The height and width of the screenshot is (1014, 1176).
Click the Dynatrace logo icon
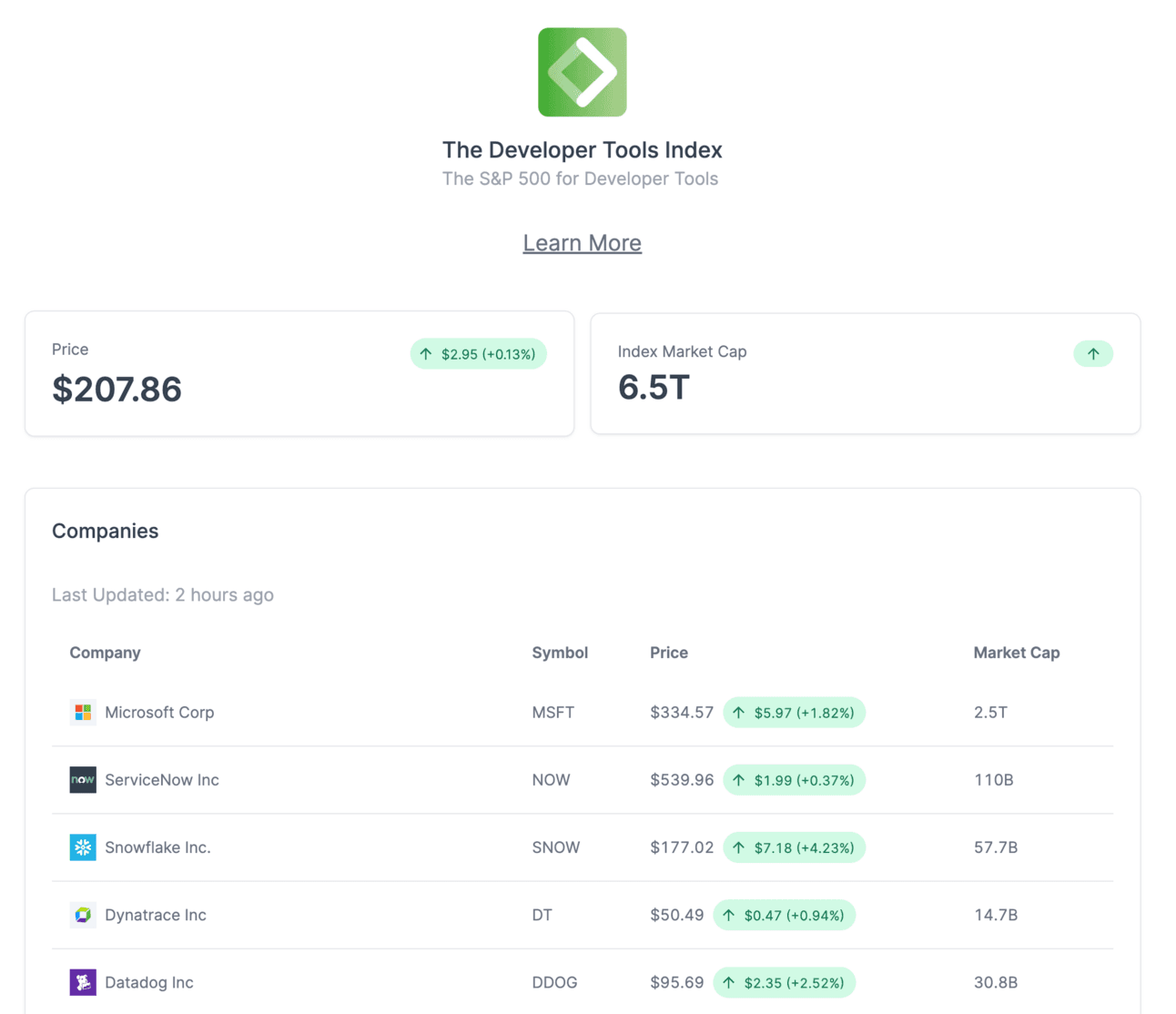pyautogui.click(x=83, y=915)
